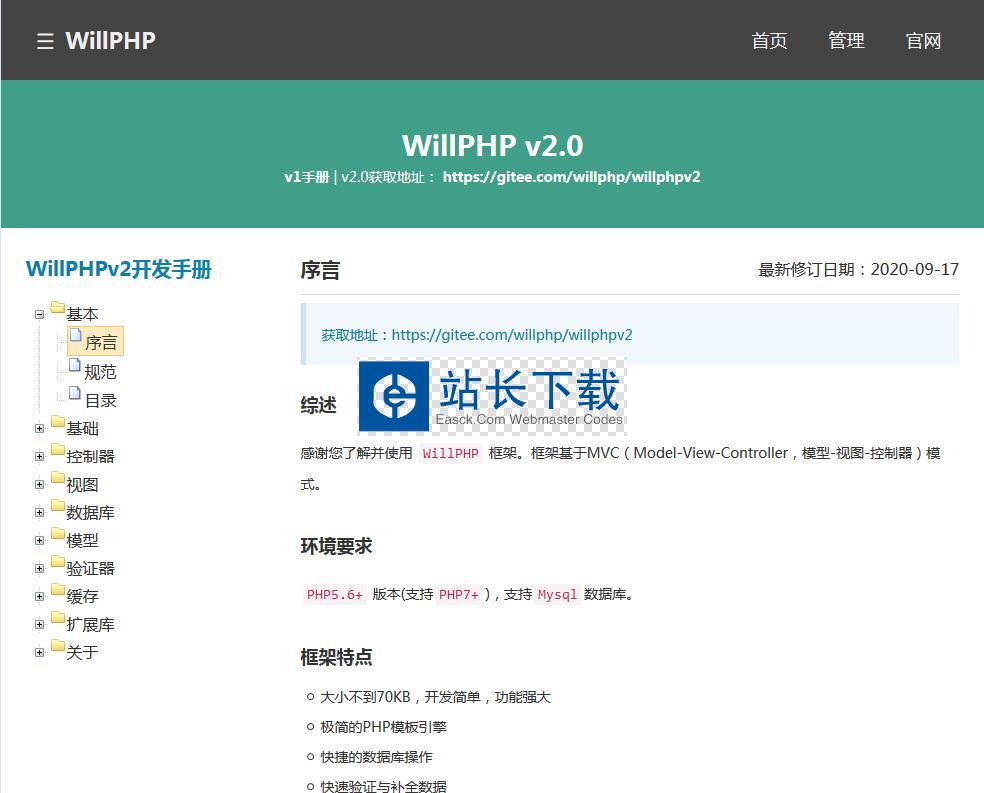Go to 首页 in the top navigation
Screen dimensions: 984x793
[769, 41]
